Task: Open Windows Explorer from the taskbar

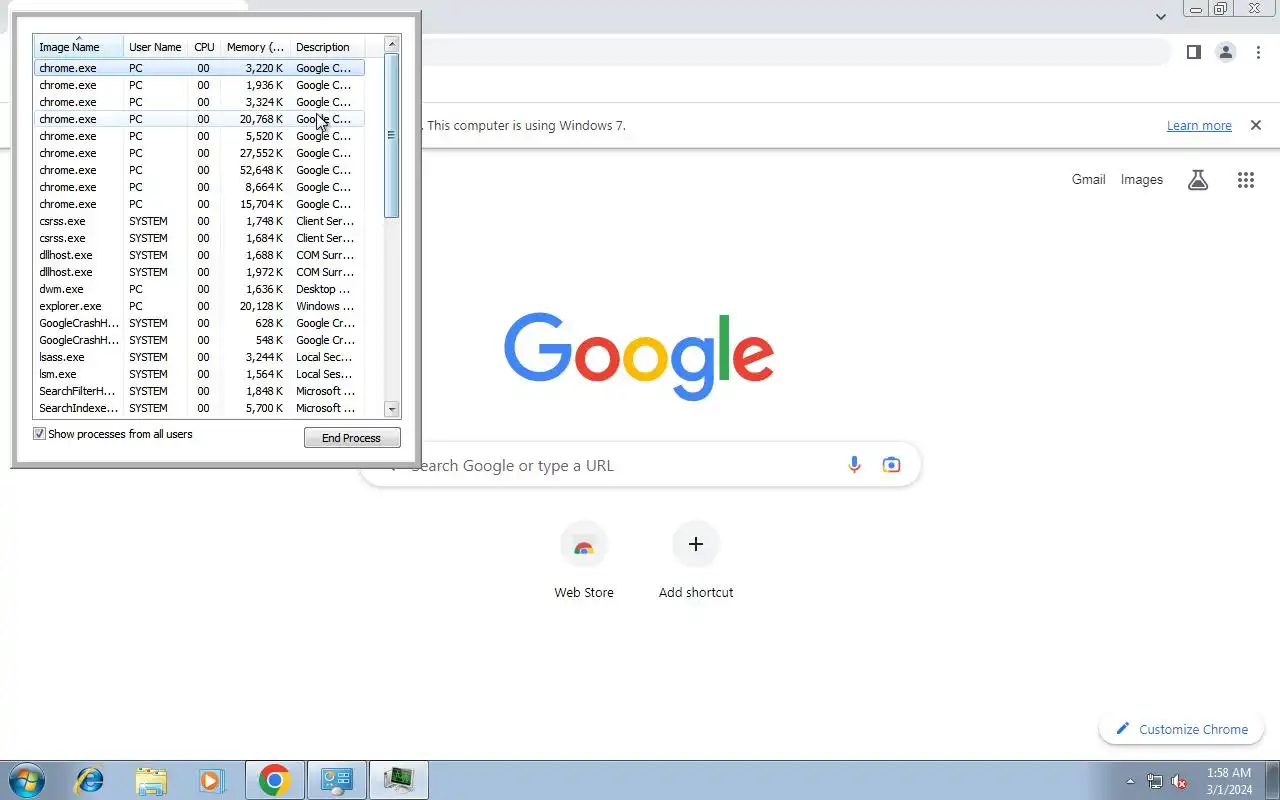Action: pos(151,780)
